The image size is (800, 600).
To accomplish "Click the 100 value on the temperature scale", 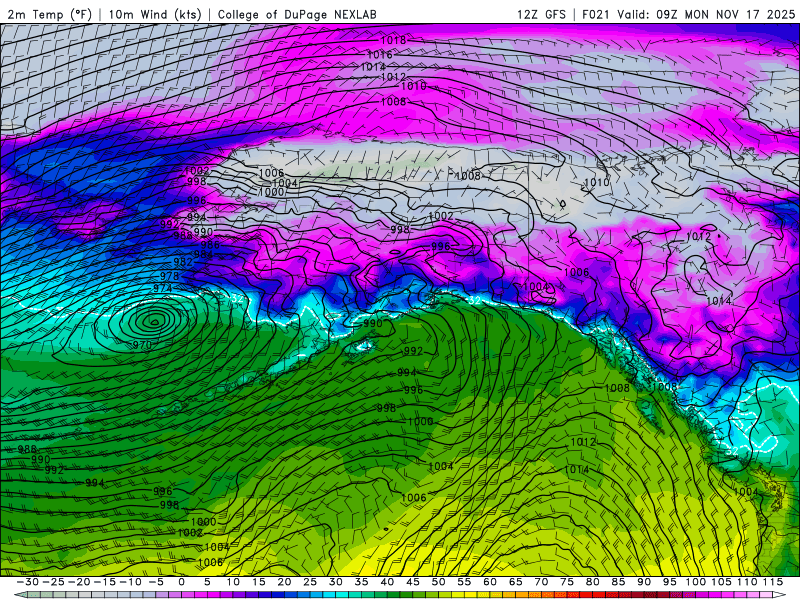I will tap(695, 582).
